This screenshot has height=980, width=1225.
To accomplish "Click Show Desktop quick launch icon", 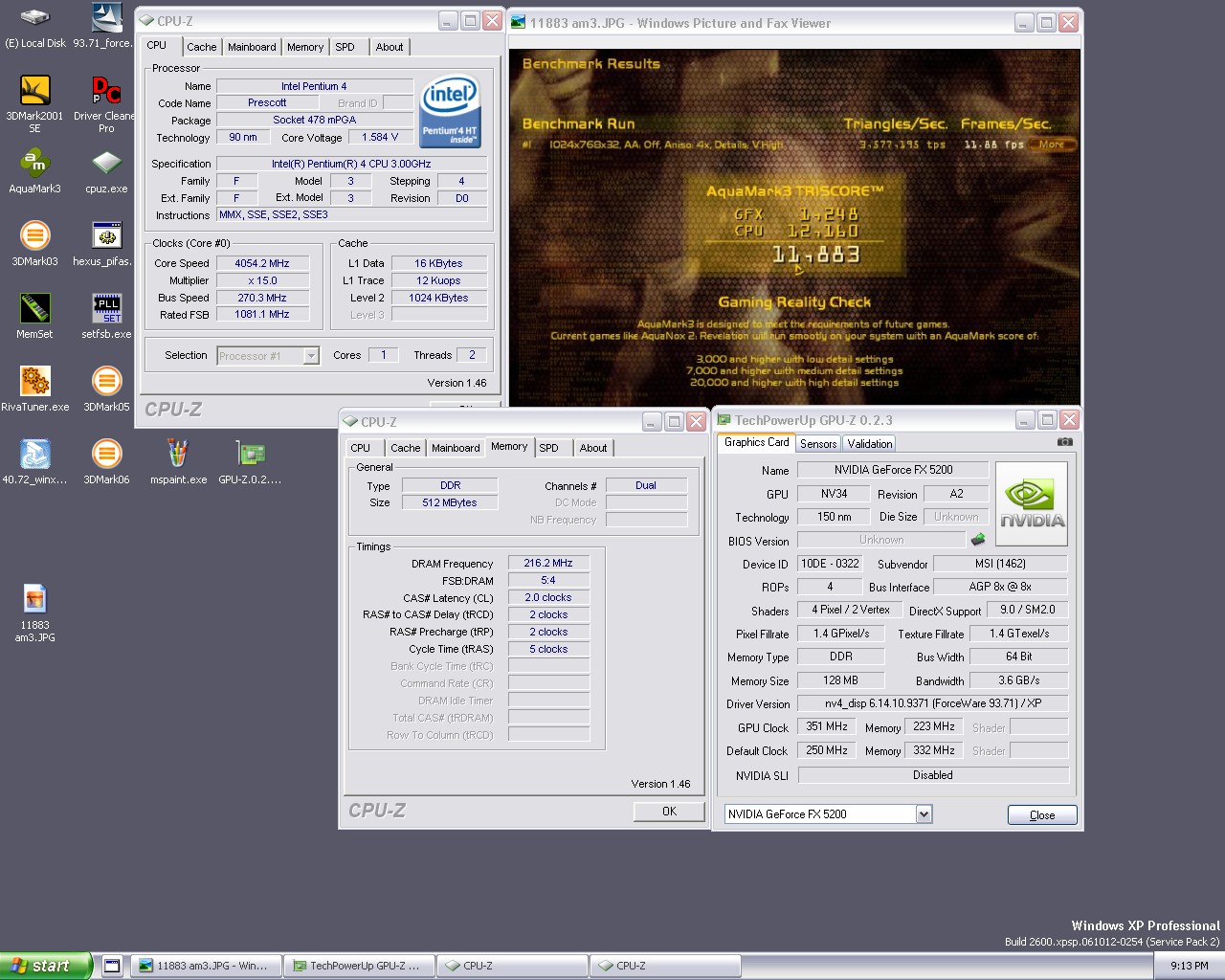I will coord(111,966).
